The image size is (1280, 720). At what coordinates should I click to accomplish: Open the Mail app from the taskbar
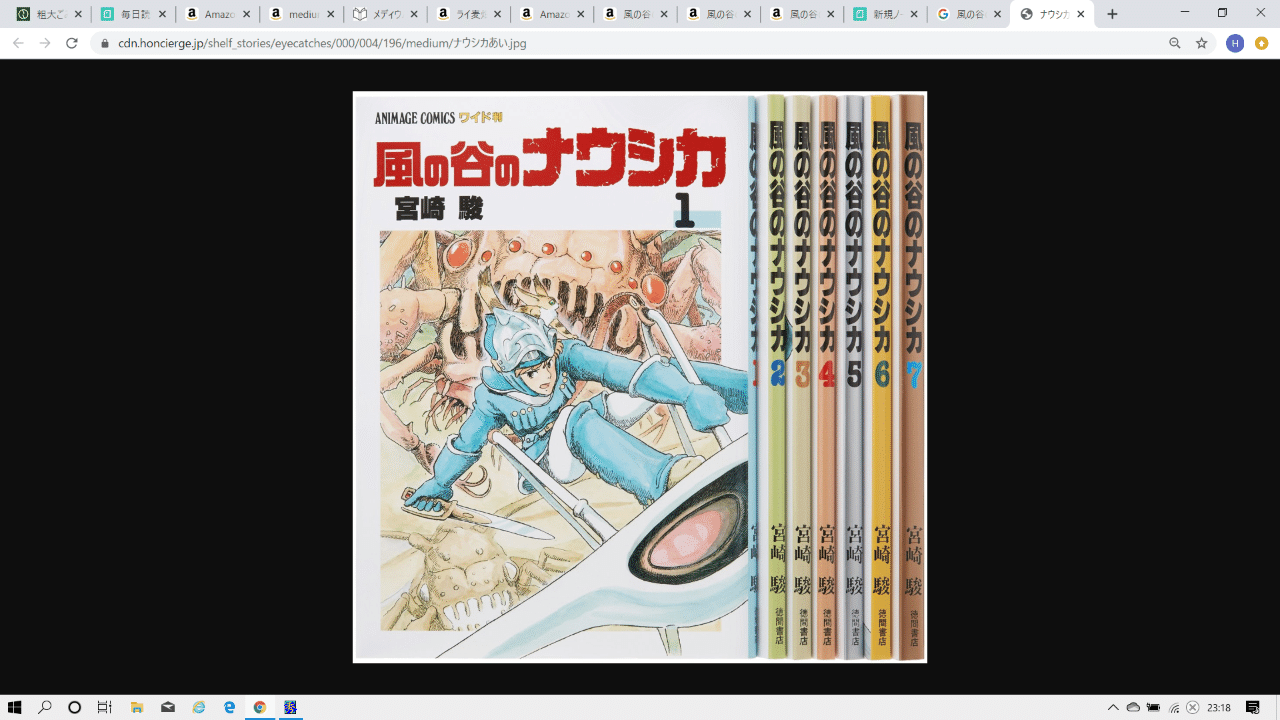(x=168, y=707)
